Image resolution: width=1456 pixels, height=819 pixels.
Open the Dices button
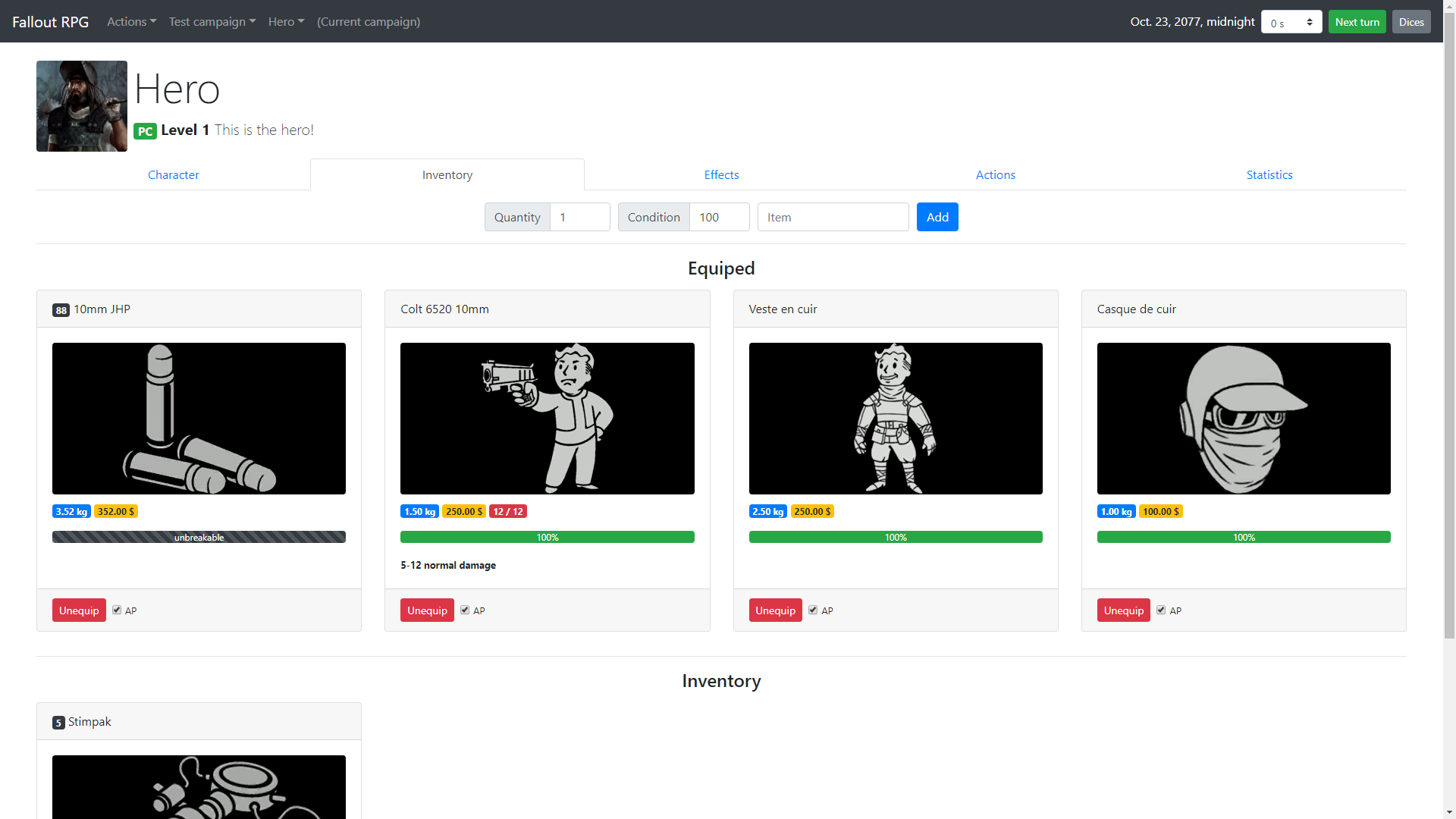coord(1411,22)
